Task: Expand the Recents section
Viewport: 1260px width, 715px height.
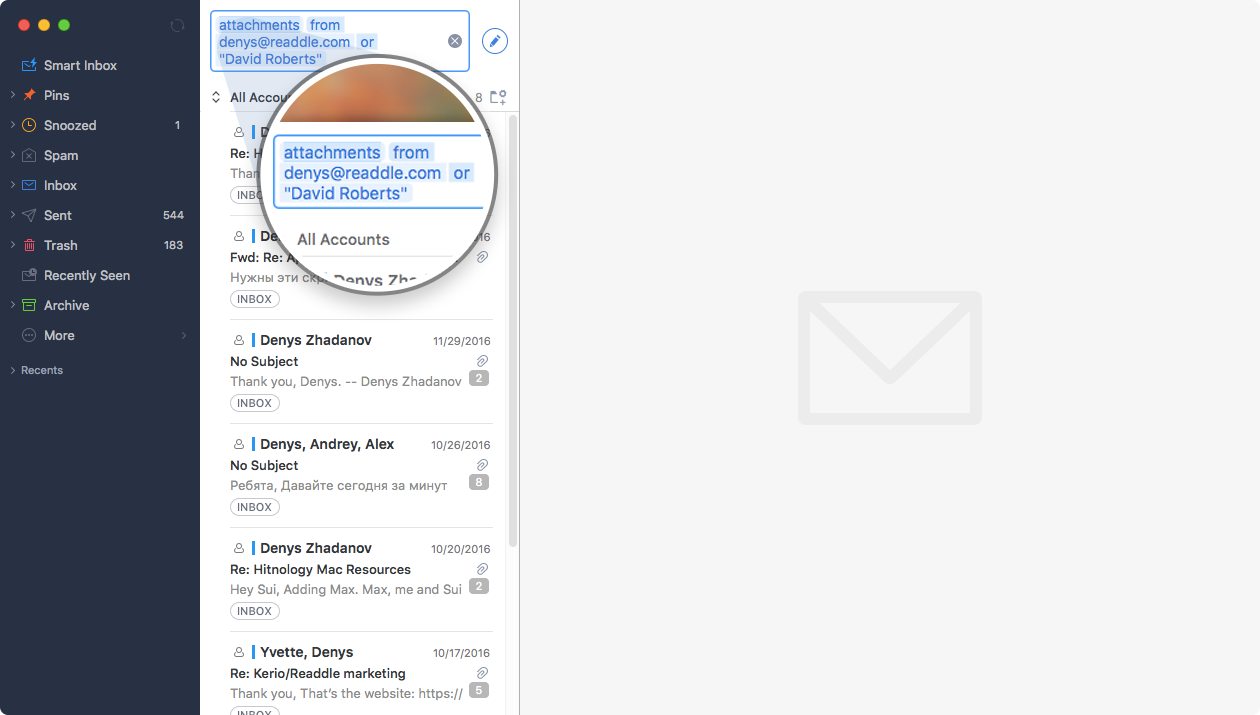Action: (x=12, y=370)
